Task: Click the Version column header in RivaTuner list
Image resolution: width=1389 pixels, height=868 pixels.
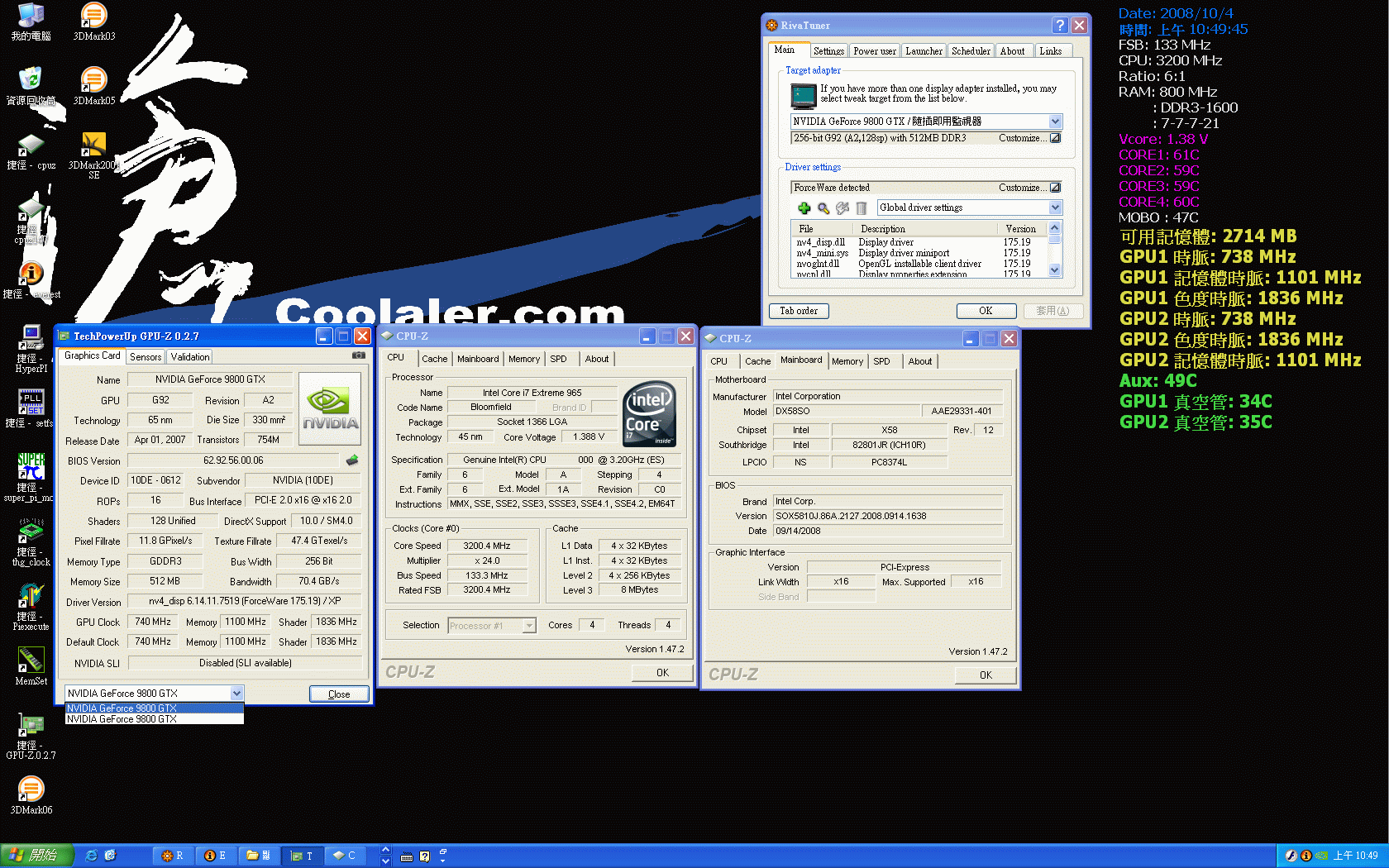Action: tap(1021, 229)
